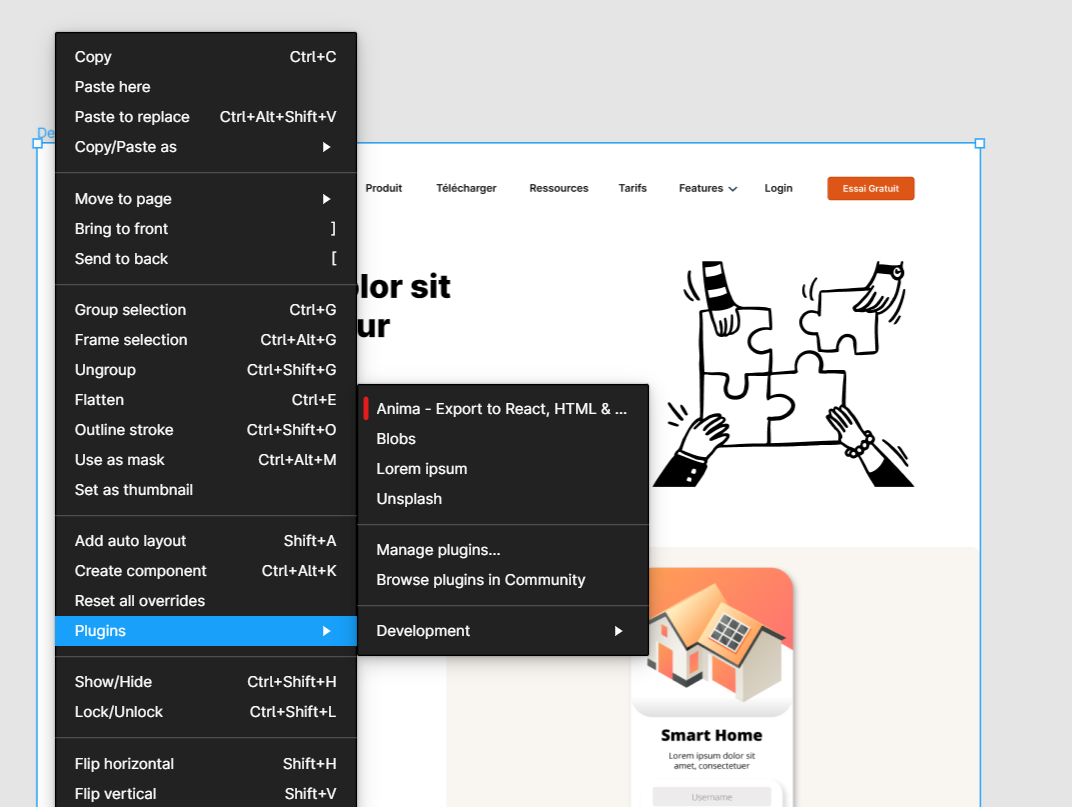Screen dimensions: 1072x807
Task: Run the Anima export plugin
Action: (x=503, y=409)
